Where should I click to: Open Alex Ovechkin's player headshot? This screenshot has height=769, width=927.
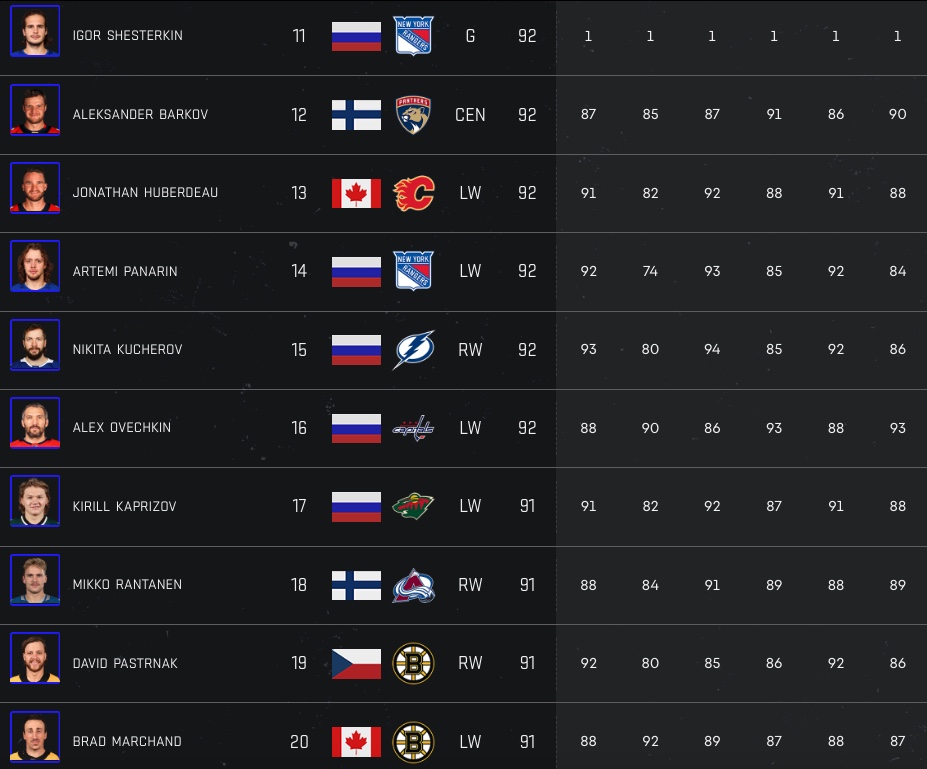click(35, 423)
